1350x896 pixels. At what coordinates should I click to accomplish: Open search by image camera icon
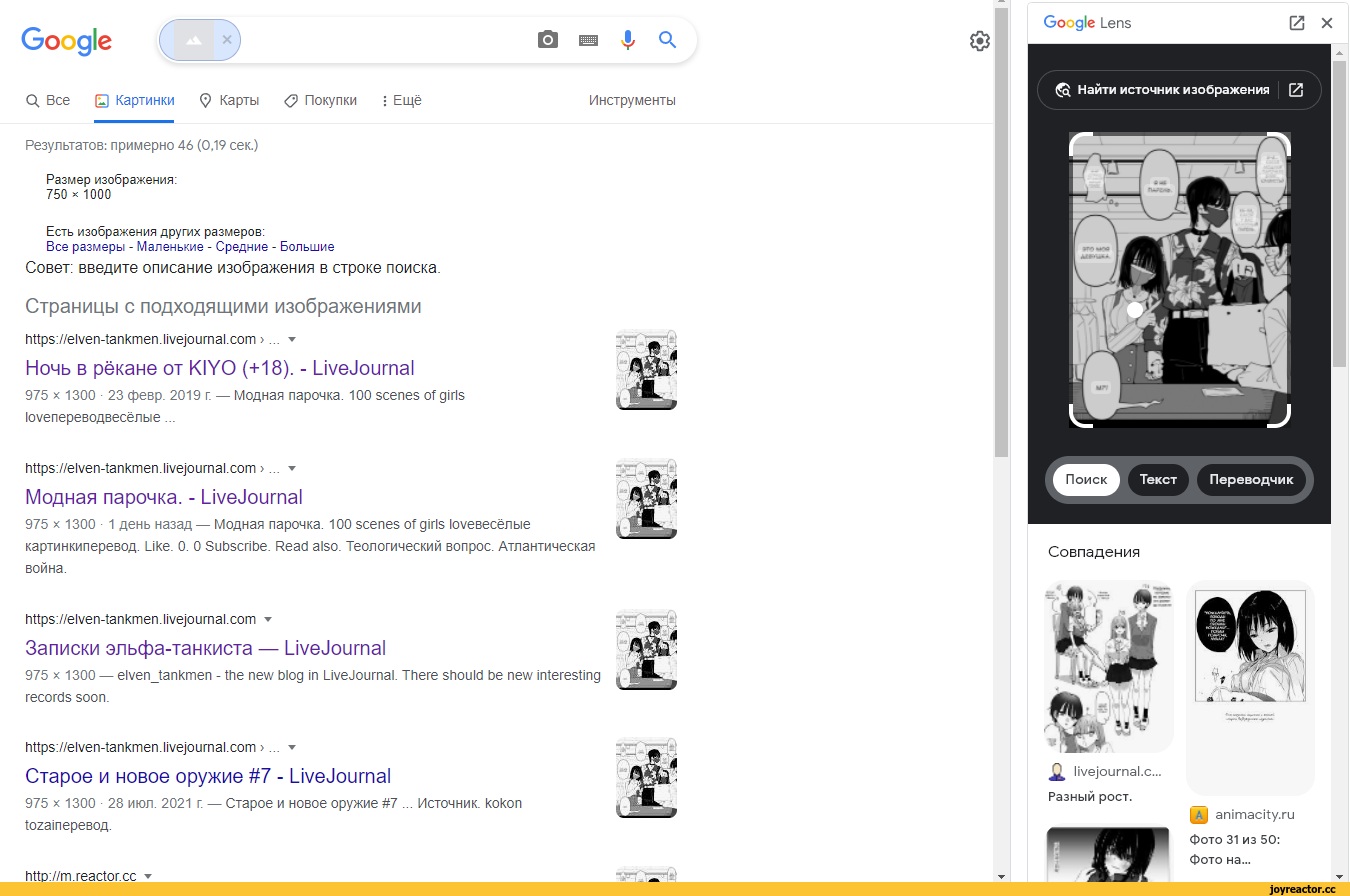[x=548, y=40]
